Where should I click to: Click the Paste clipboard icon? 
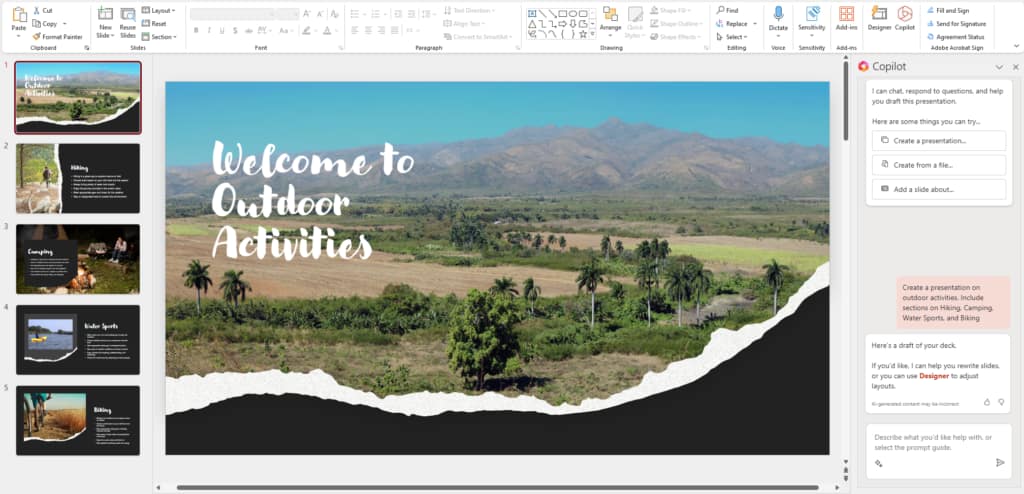click(19, 14)
